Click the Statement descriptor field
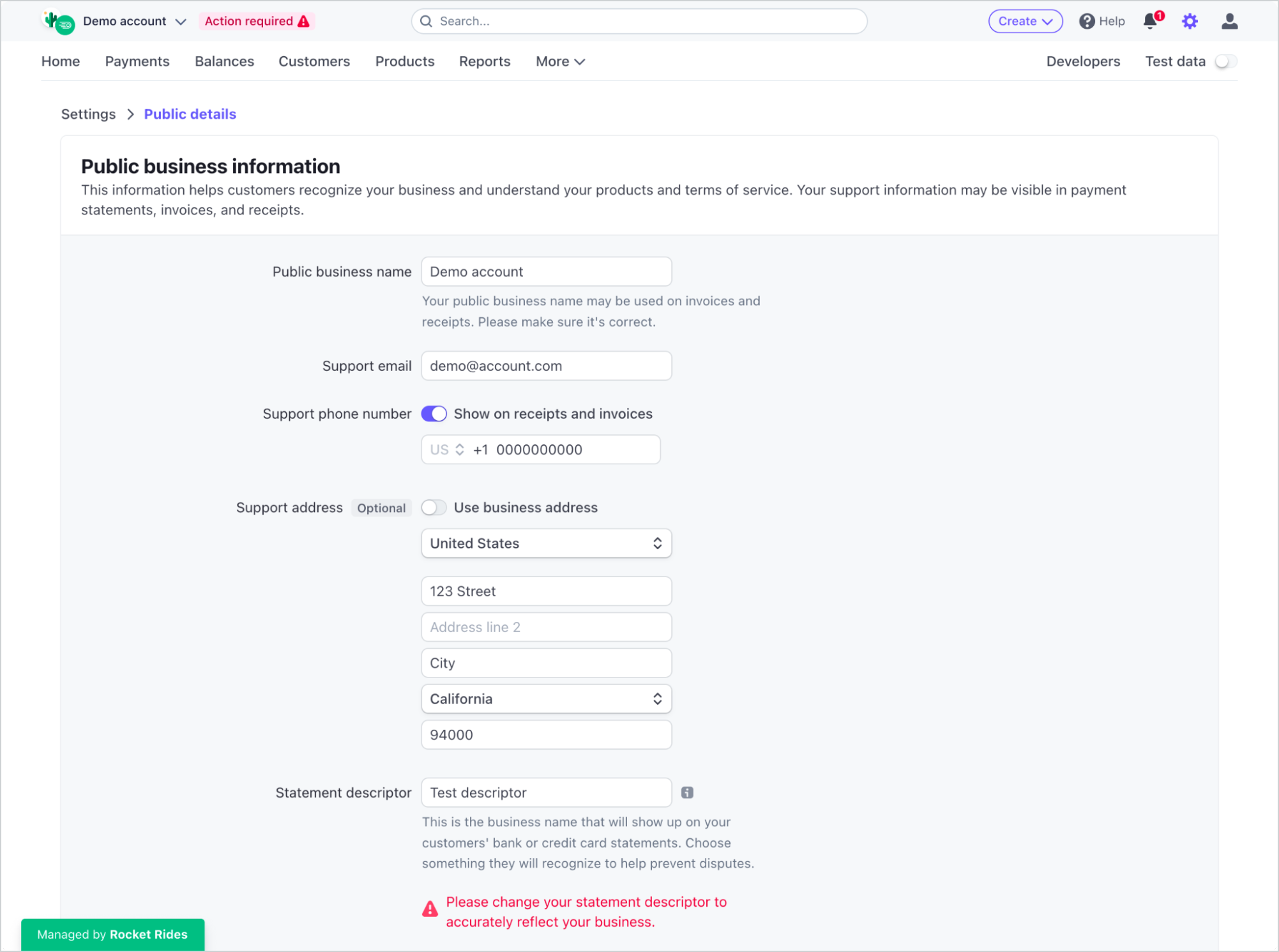 point(546,792)
